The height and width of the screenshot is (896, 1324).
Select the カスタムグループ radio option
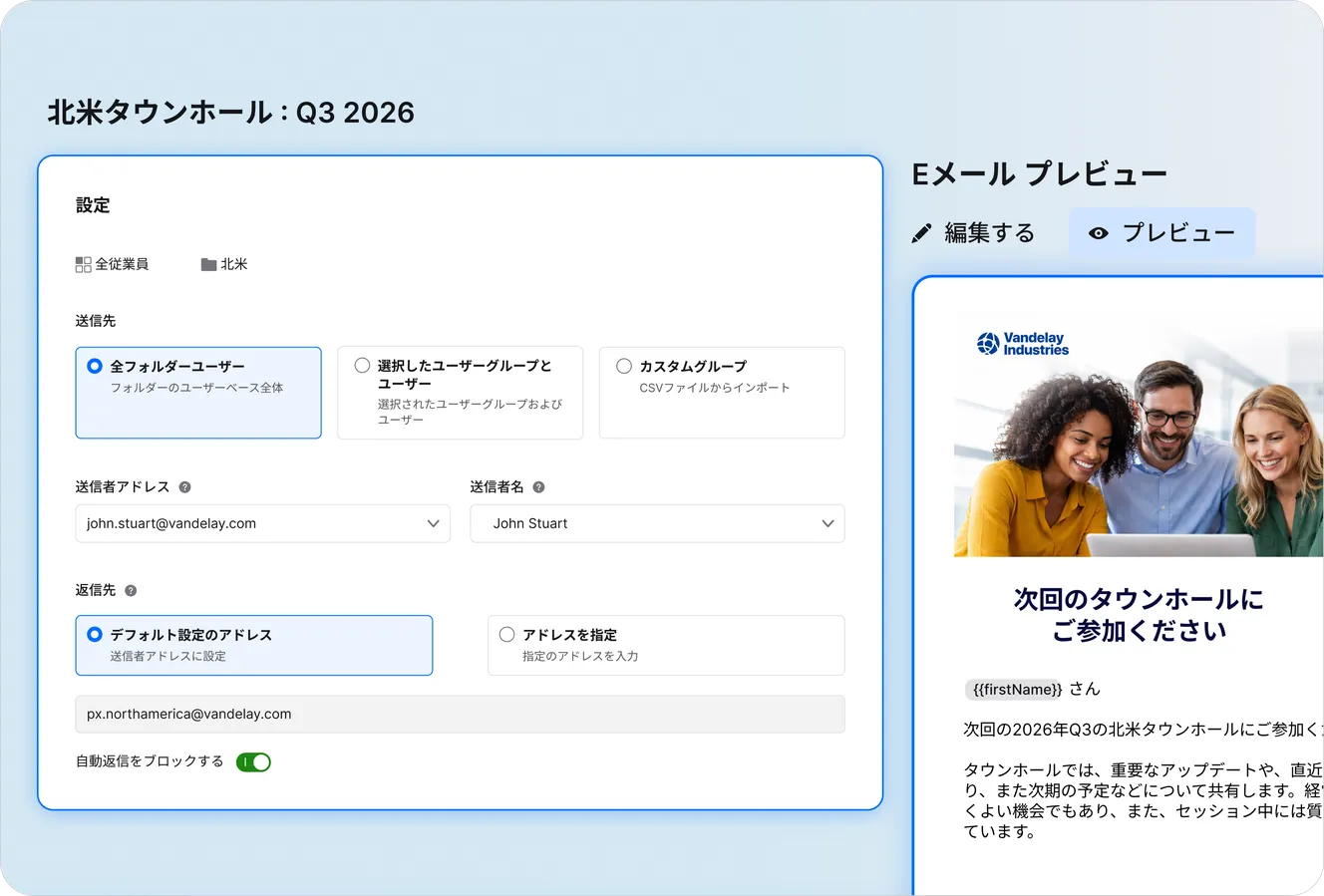(x=624, y=366)
